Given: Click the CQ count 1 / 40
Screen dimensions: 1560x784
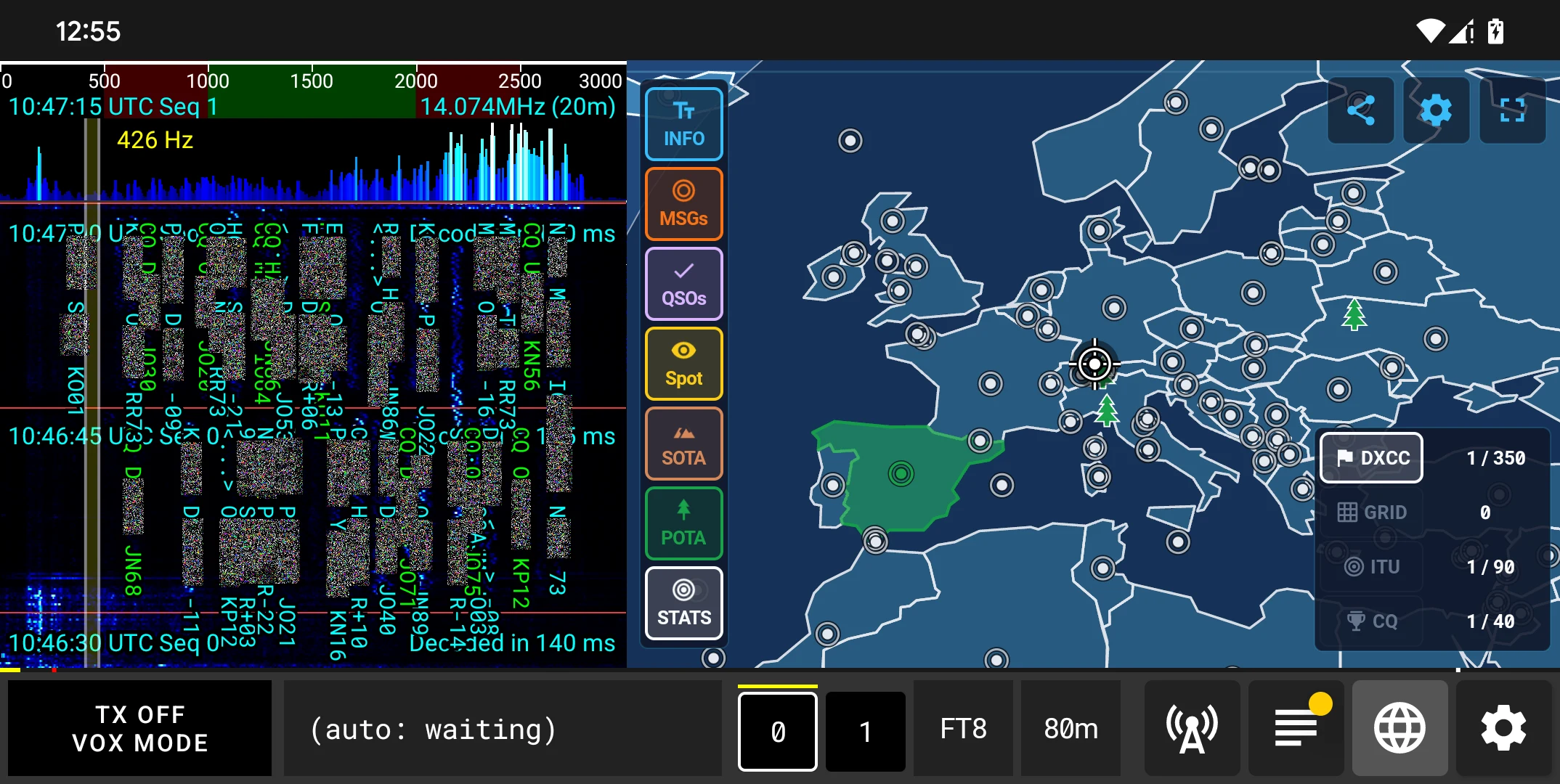Looking at the screenshot, I should [1490, 621].
